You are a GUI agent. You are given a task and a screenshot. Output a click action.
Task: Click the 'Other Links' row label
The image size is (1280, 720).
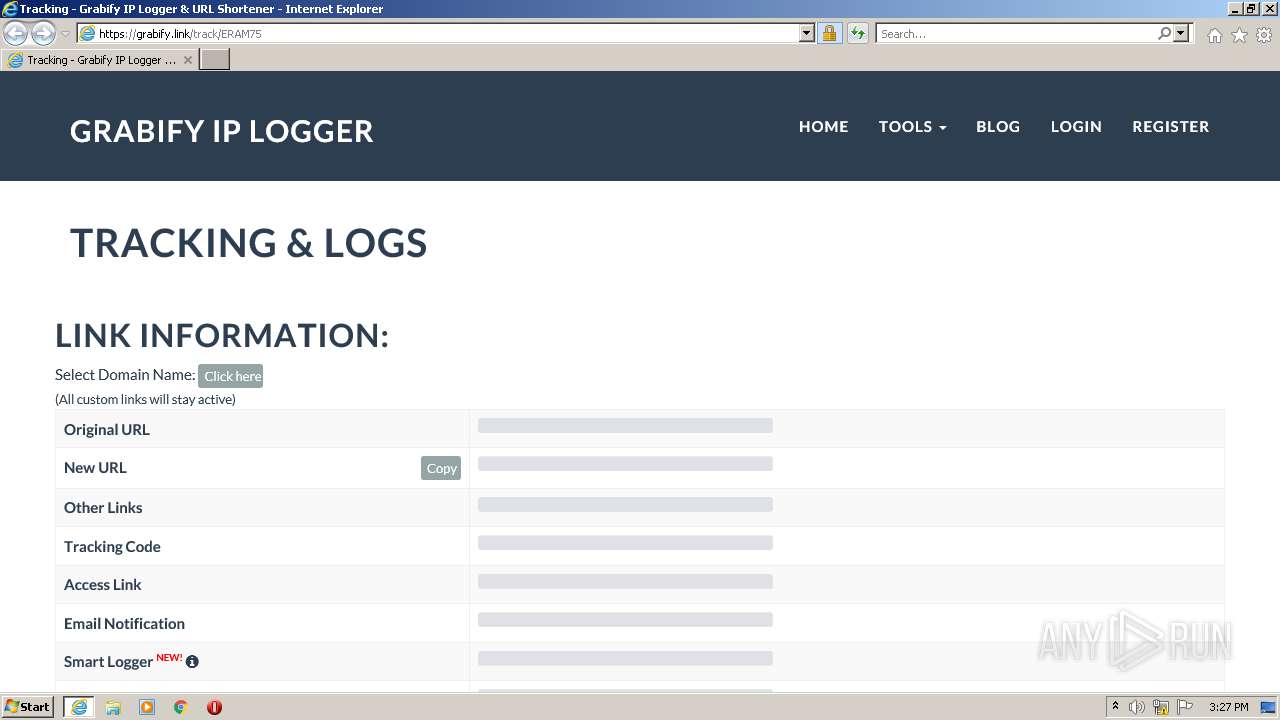pyautogui.click(x=103, y=507)
